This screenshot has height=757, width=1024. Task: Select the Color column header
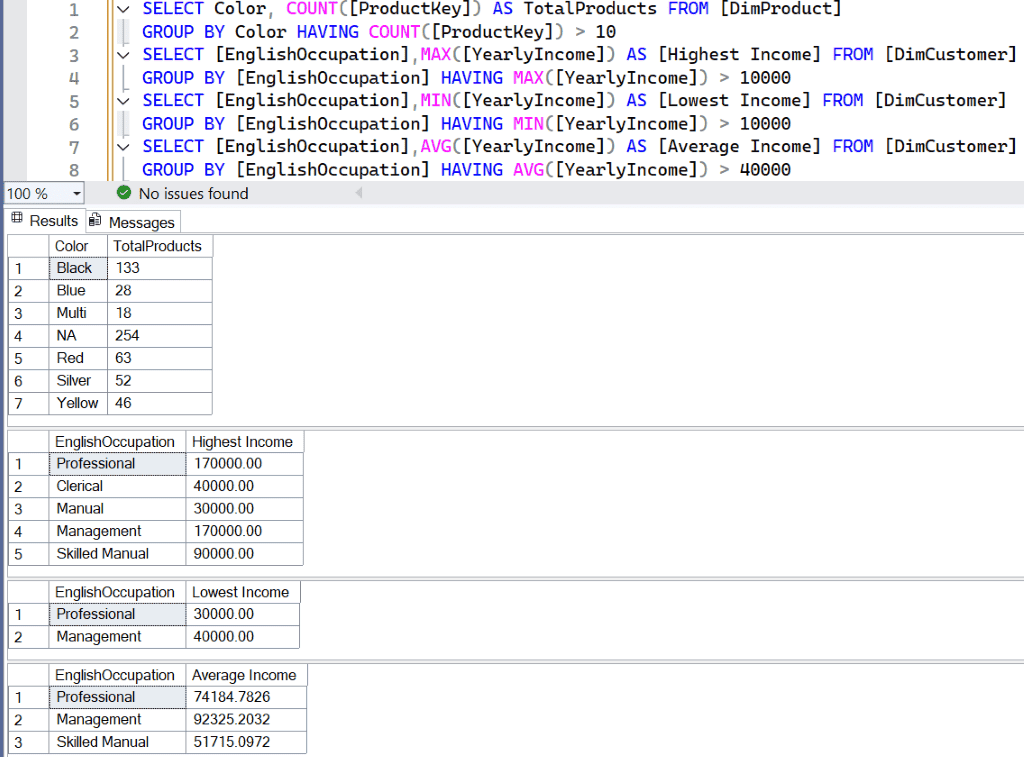pyautogui.click(x=72, y=245)
